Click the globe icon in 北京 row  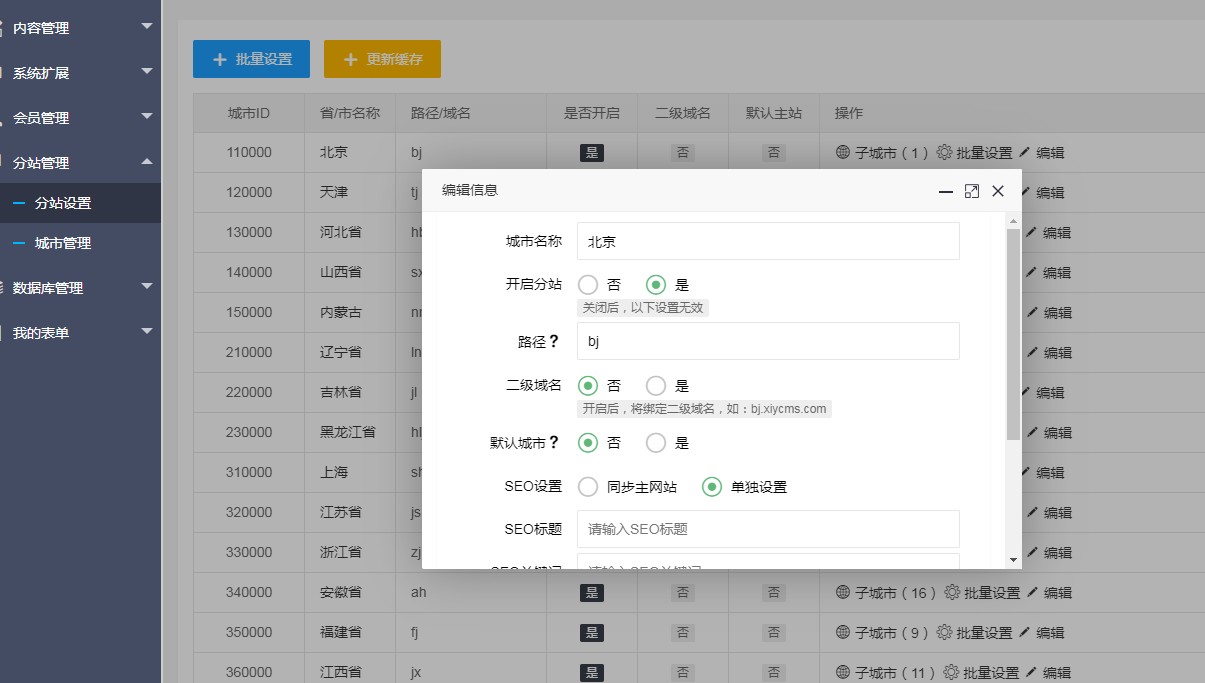[843, 153]
